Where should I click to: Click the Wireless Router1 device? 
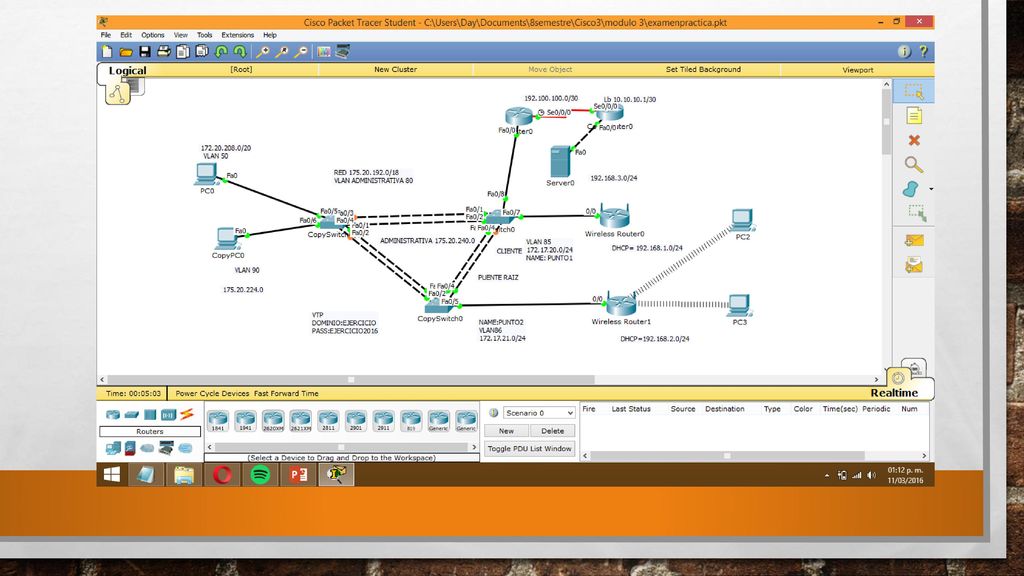(620, 304)
